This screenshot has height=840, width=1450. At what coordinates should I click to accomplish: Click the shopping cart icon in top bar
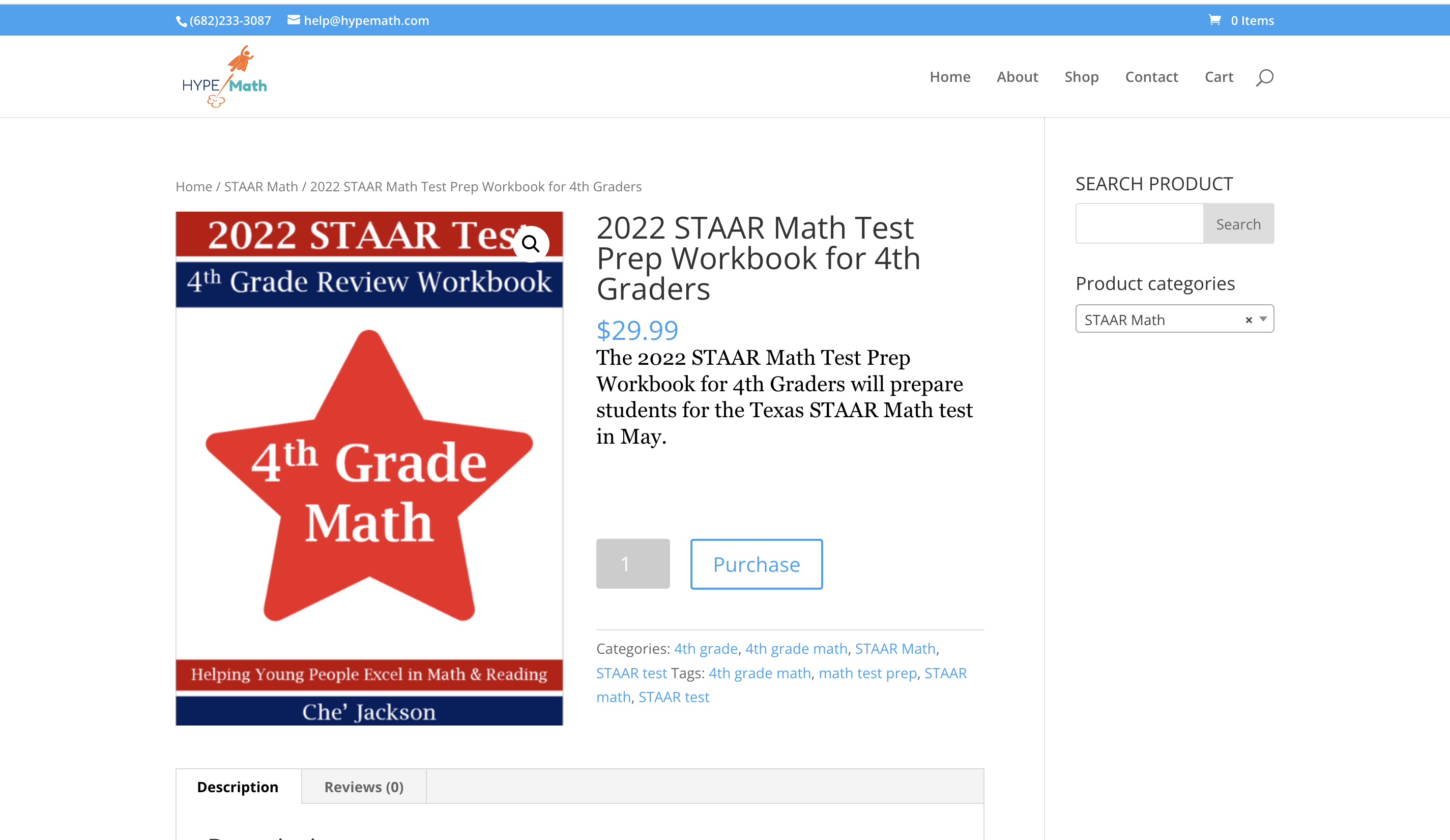coord(1214,20)
